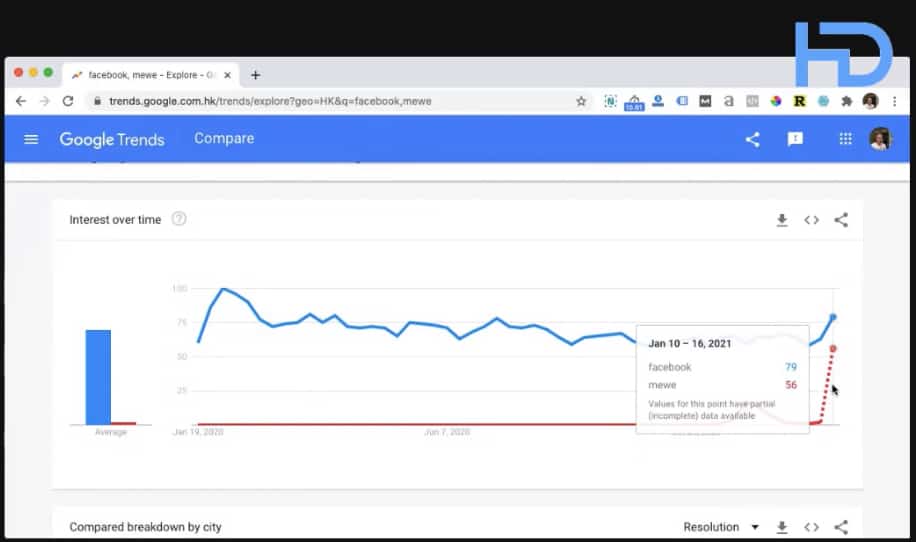This screenshot has height=542, width=916.
Task: Click the Google Trends logo link
Action: coord(112,139)
